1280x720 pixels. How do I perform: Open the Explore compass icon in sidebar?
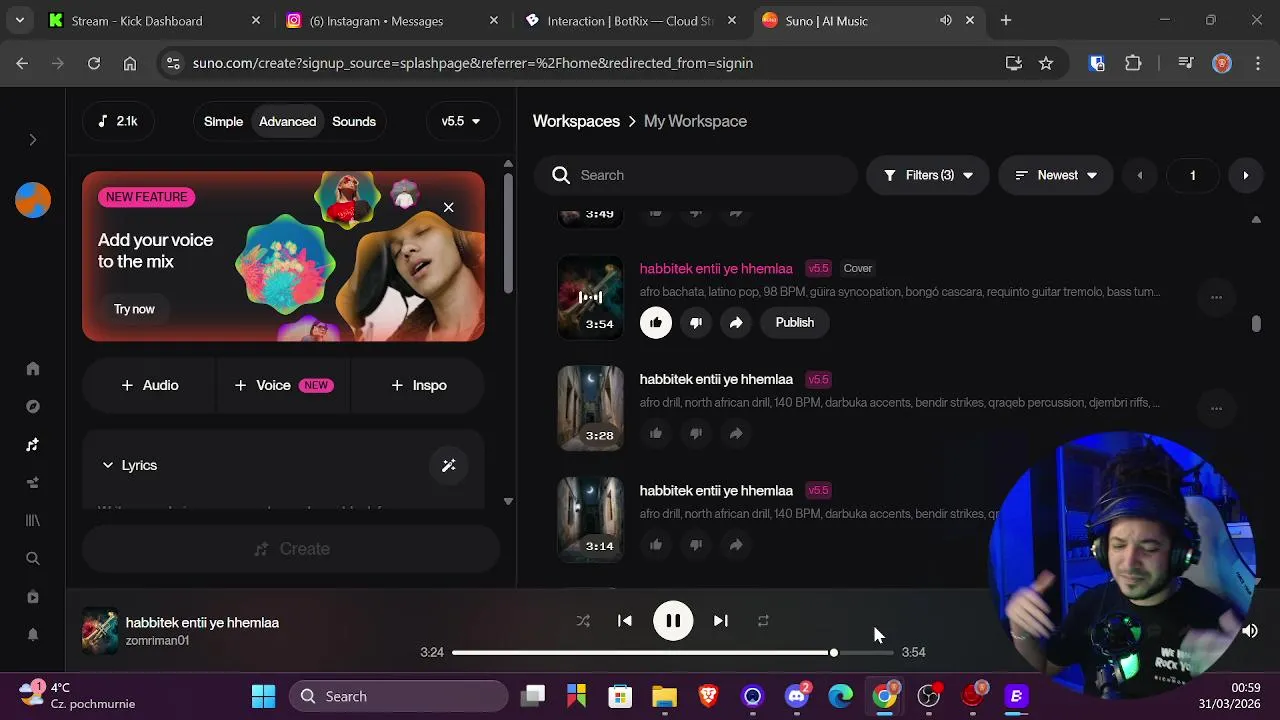pos(33,407)
